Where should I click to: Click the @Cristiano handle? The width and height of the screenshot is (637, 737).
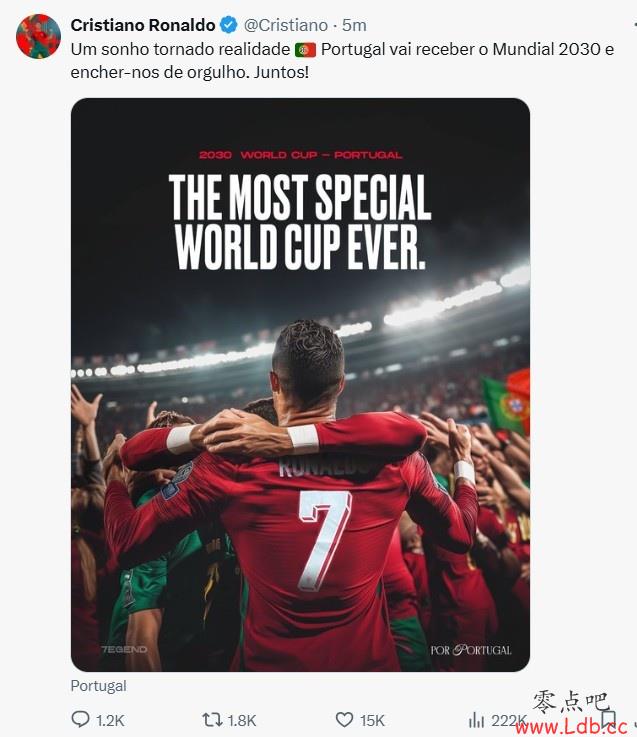click(x=285, y=25)
